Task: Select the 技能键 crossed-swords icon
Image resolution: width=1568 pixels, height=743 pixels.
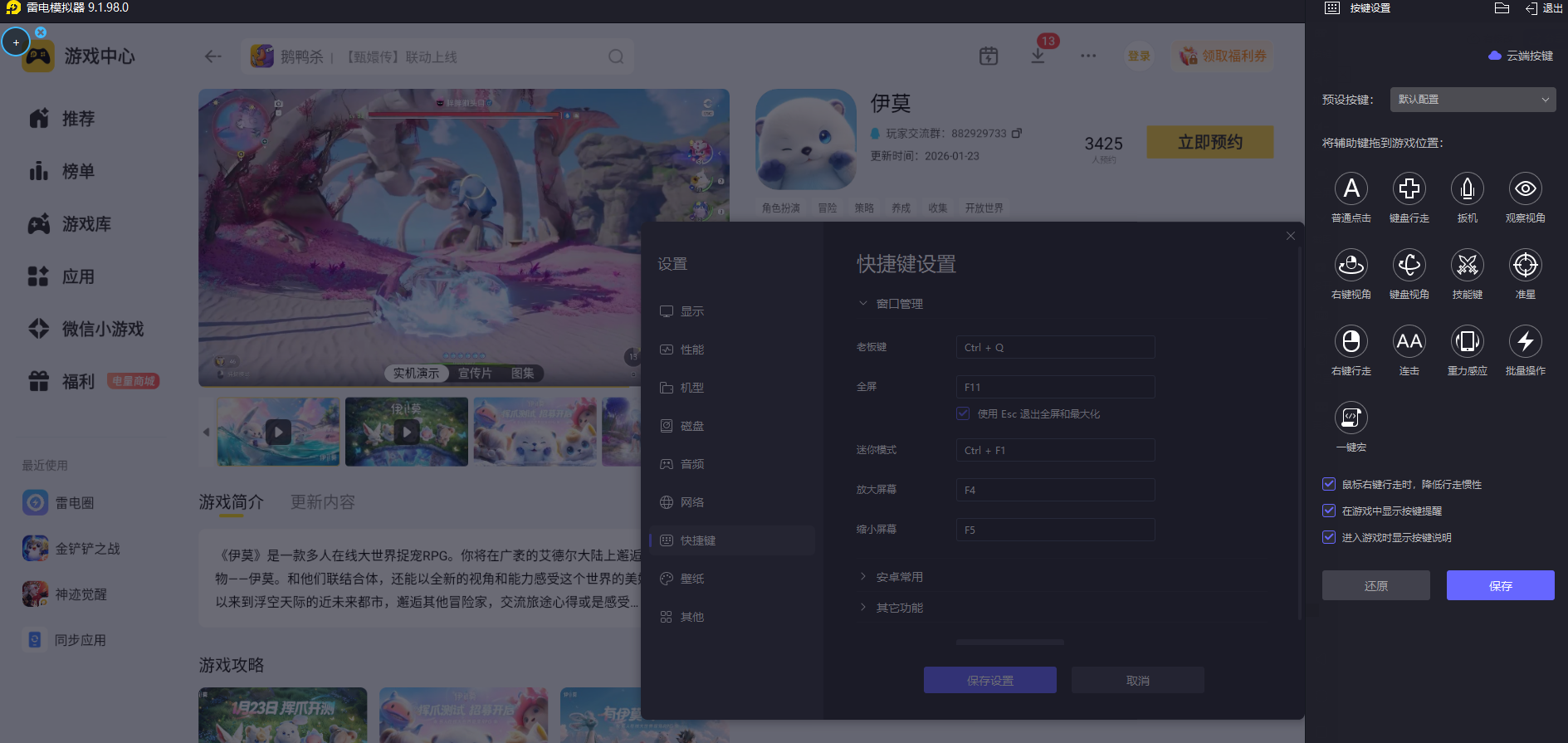Action: (1468, 265)
